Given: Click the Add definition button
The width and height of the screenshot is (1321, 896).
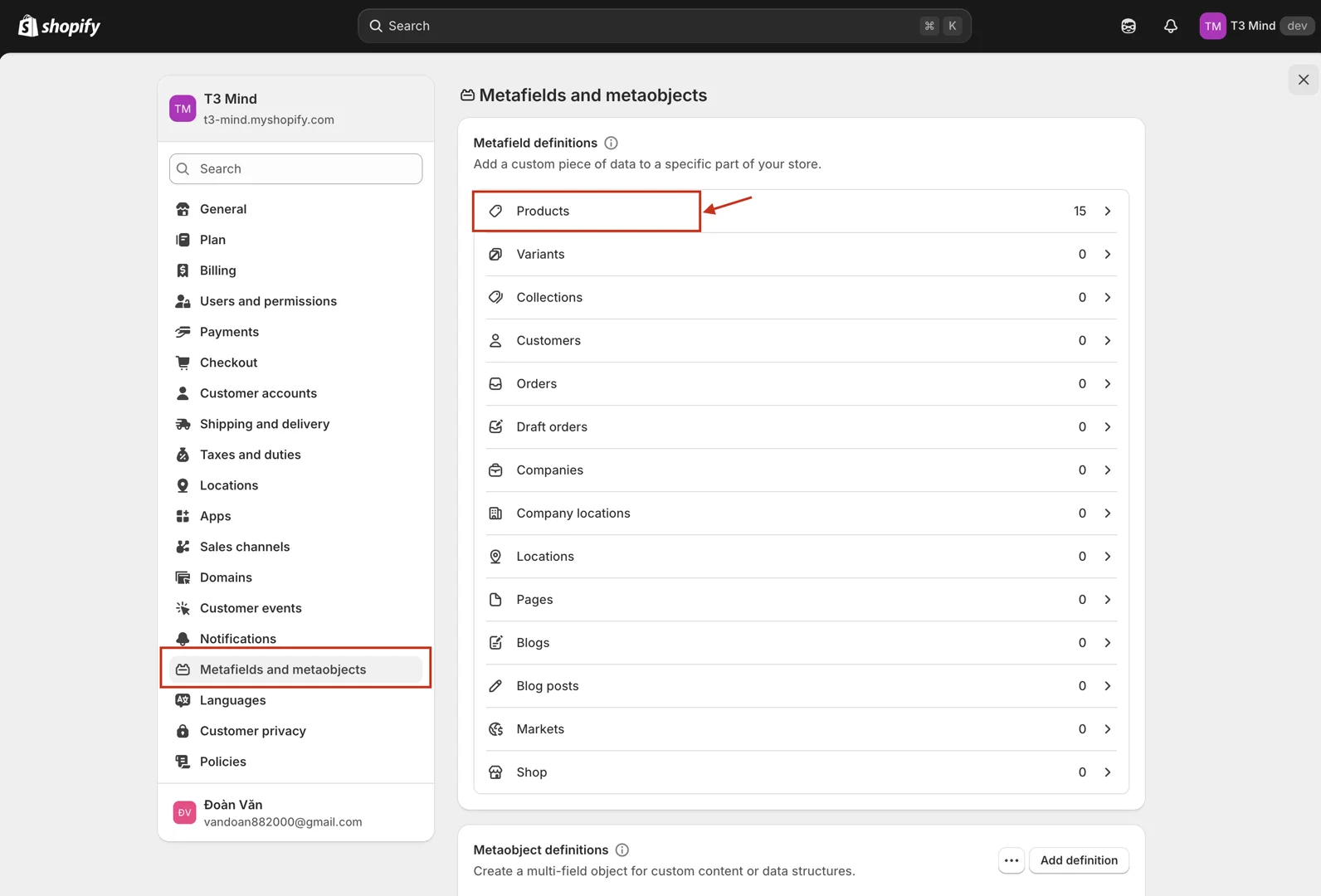Looking at the screenshot, I should coord(1079,860).
